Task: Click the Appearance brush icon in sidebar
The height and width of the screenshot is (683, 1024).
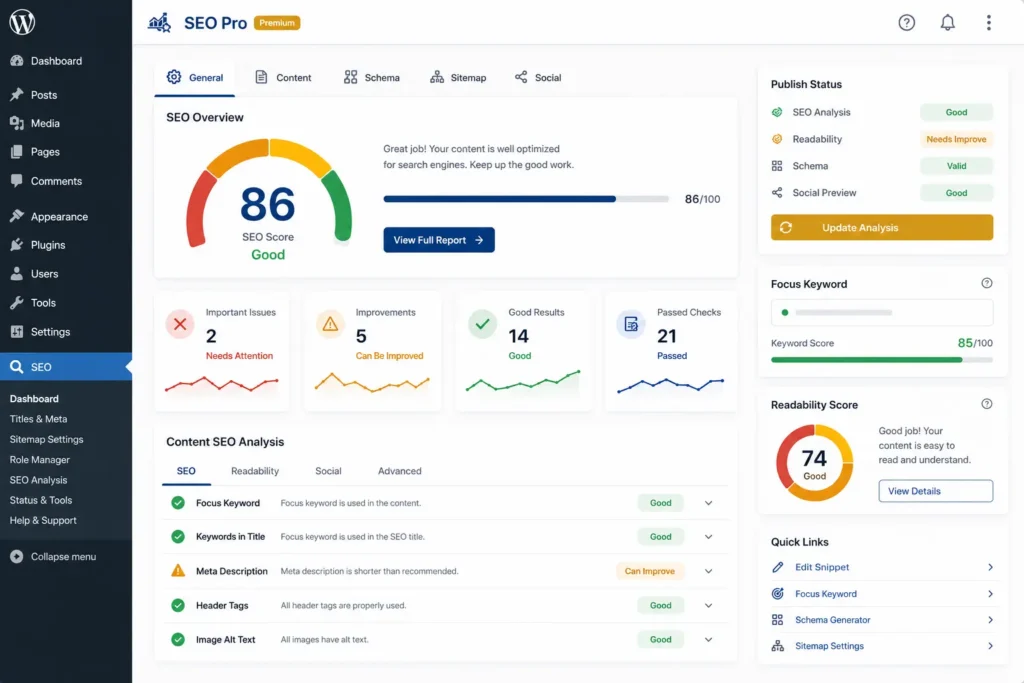Action: [17, 216]
